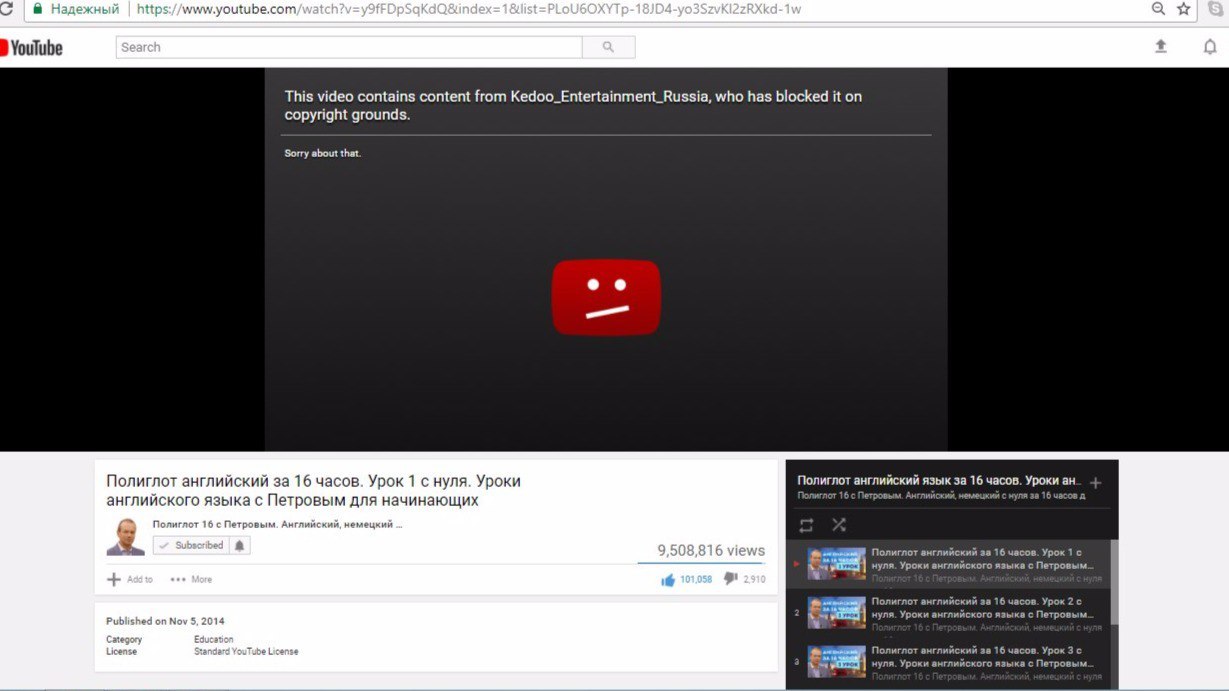The height and width of the screenshot is (691, 1229).
Task: Expand the More options menu
Action: click(191, 579)
